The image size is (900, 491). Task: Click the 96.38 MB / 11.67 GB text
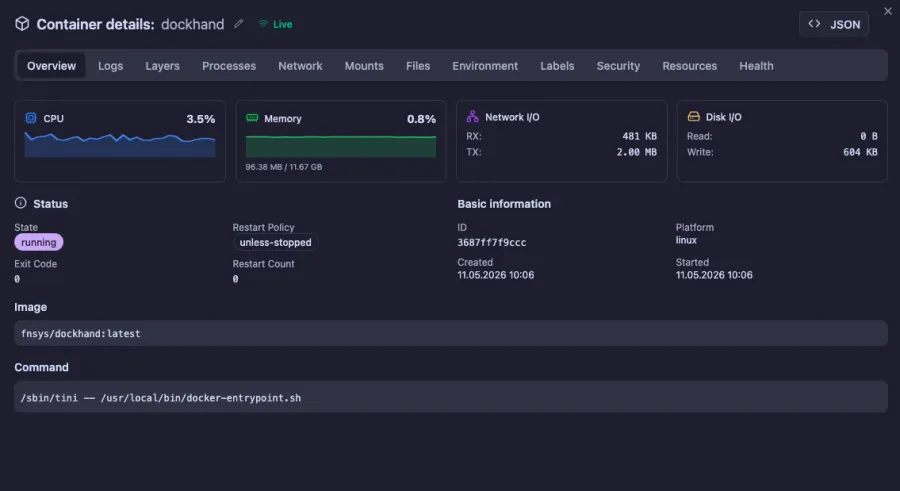tap(284, 167)
